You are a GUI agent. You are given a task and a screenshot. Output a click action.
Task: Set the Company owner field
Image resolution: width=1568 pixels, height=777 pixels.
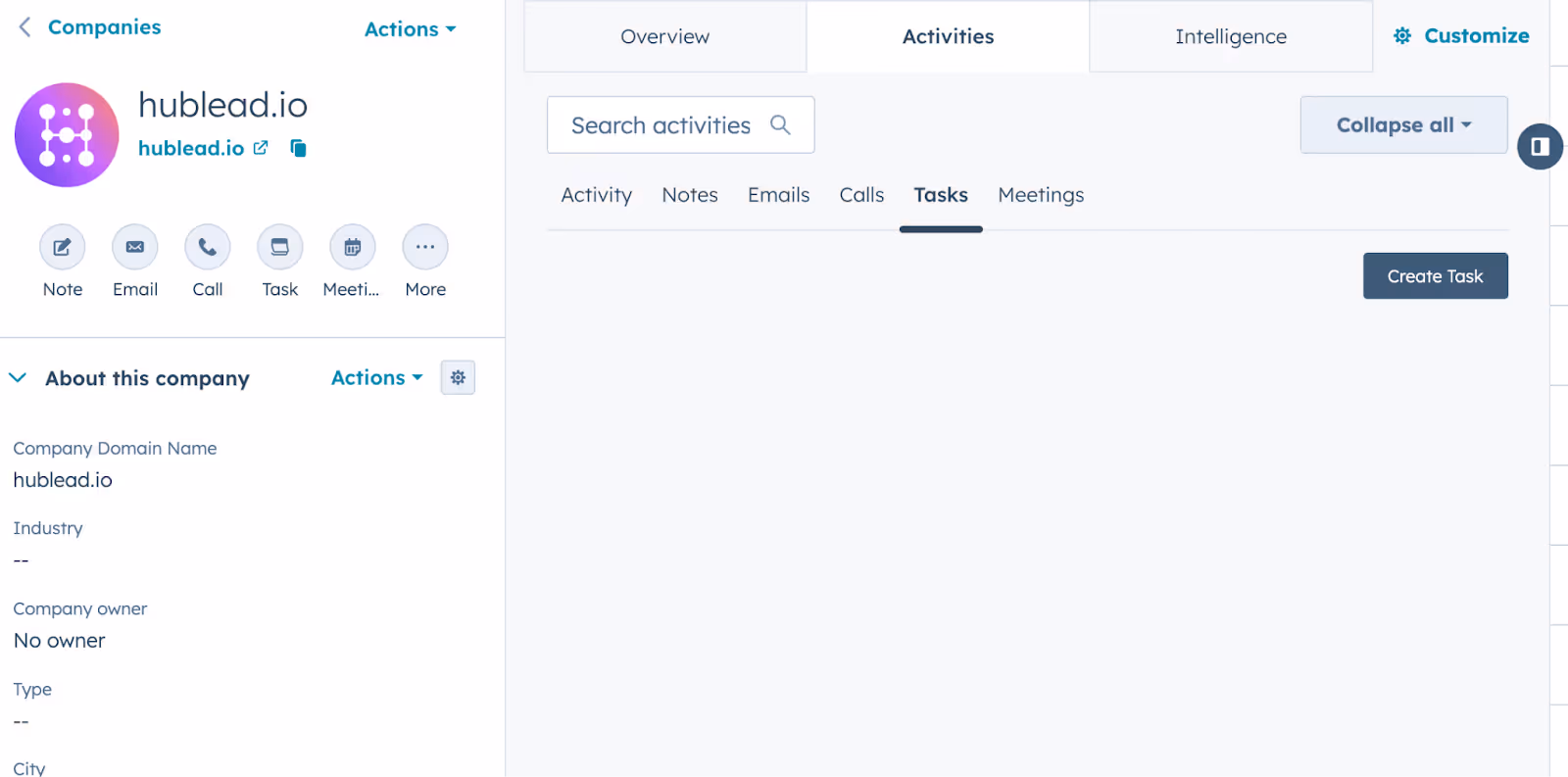coord(60,641)
